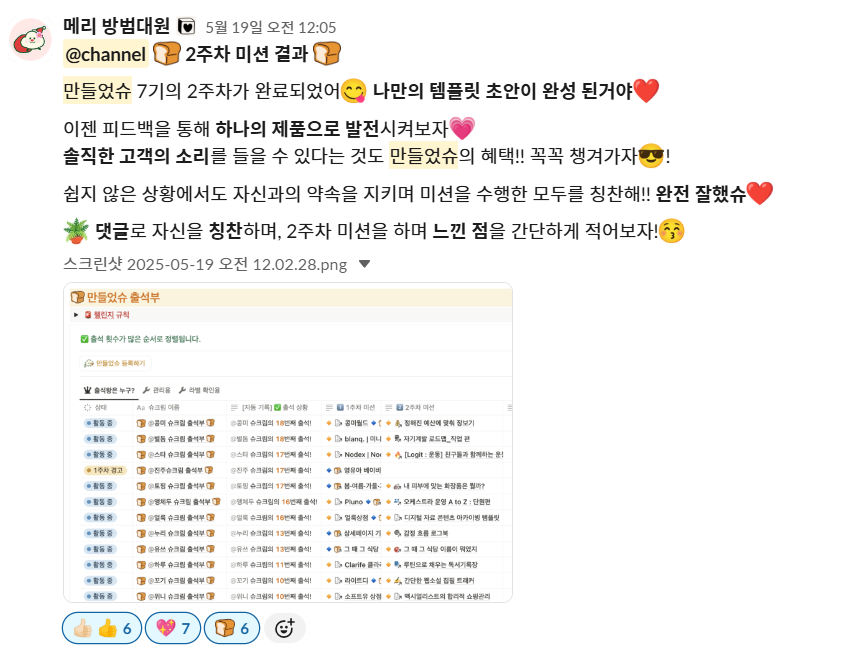
Task: Collapse the screenshot attachment with the triangle arrow
Action: (x=364, y=264)
